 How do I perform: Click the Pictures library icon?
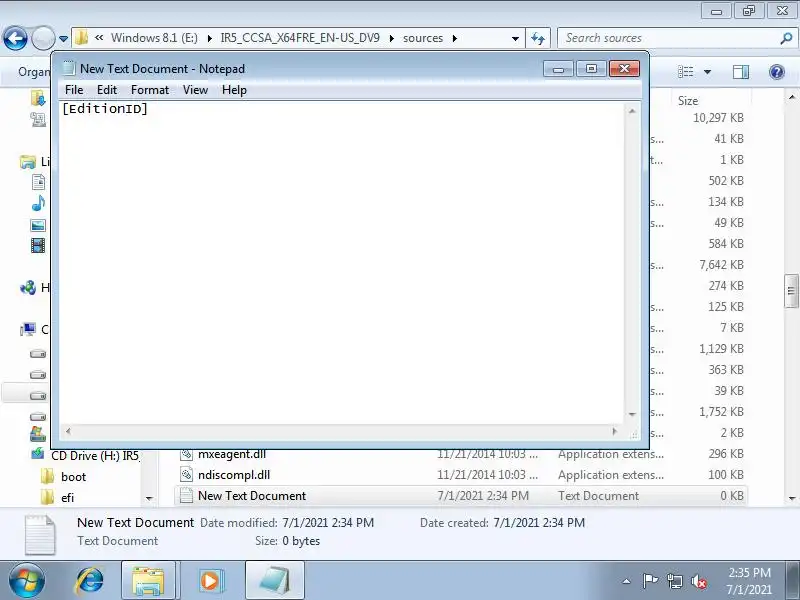[x=38, y=225]
